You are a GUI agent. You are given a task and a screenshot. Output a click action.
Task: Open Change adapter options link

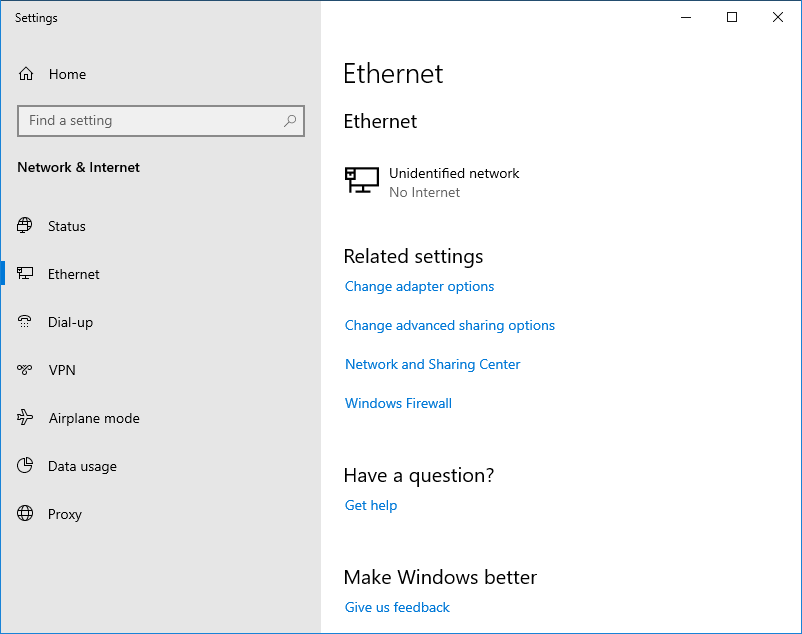point(419,286)
